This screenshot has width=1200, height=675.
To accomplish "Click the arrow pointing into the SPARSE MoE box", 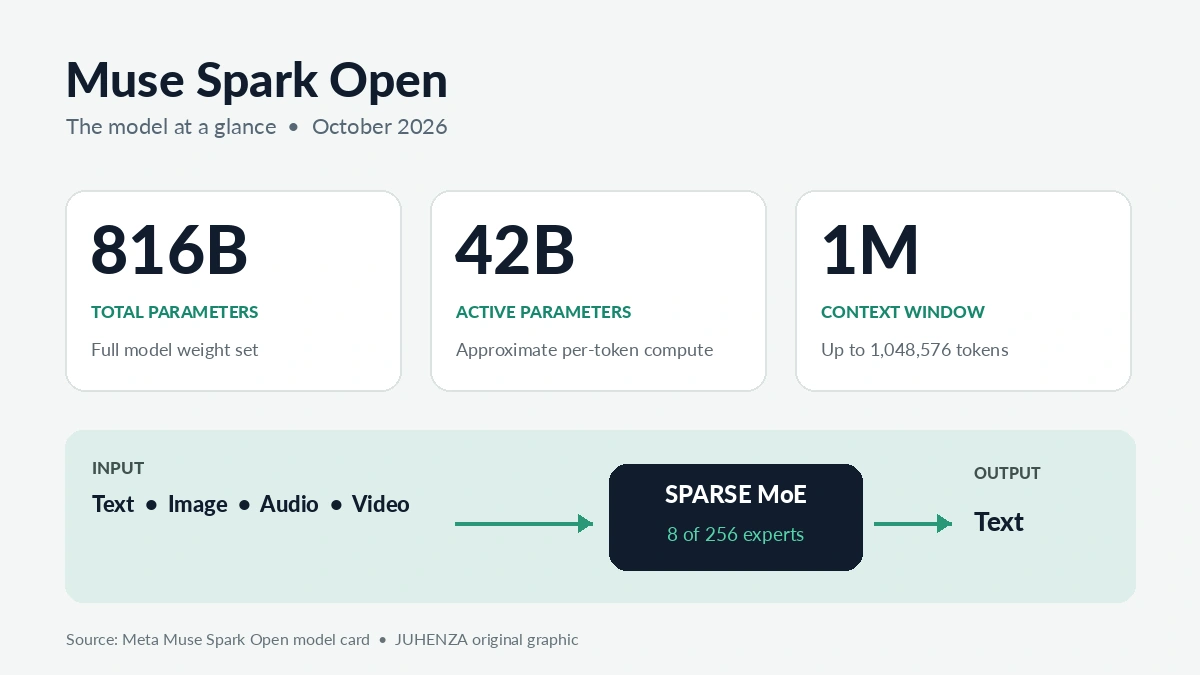I will click(524, 523).
